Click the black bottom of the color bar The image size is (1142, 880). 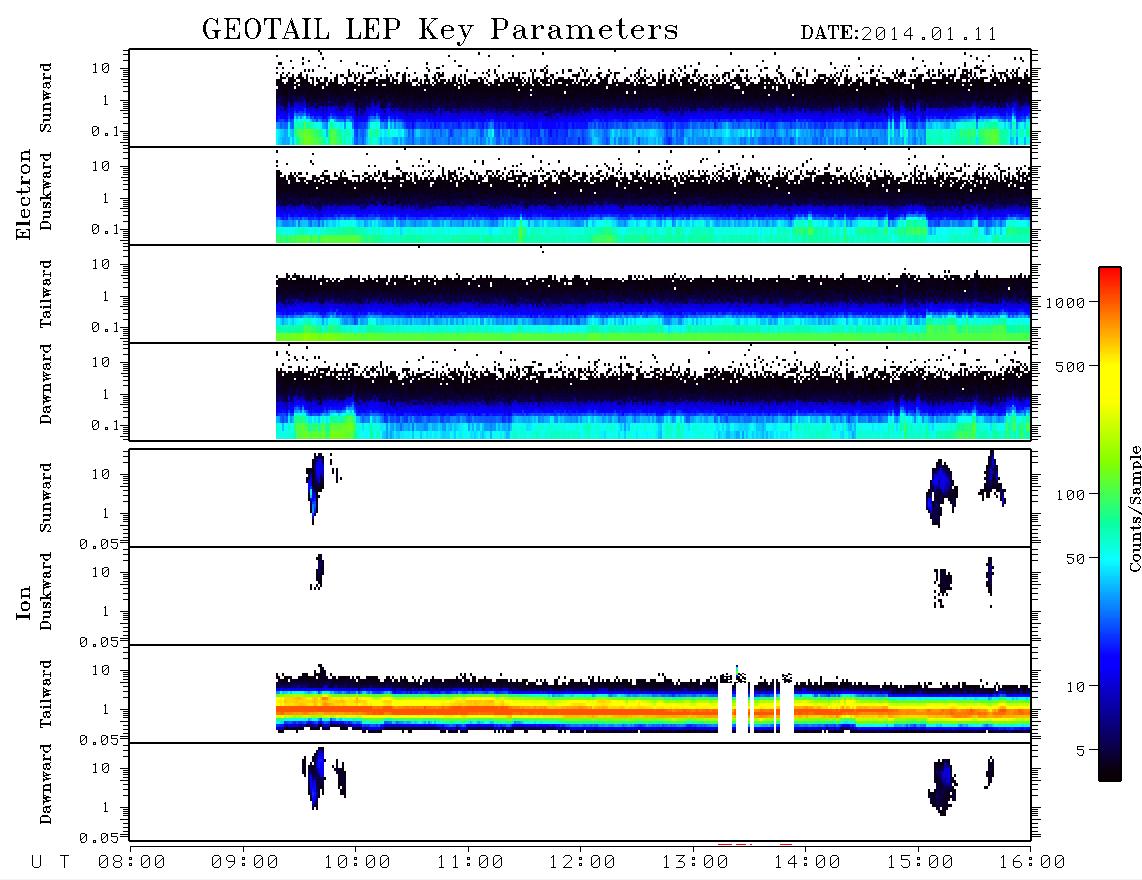(x=1110, y=769)
